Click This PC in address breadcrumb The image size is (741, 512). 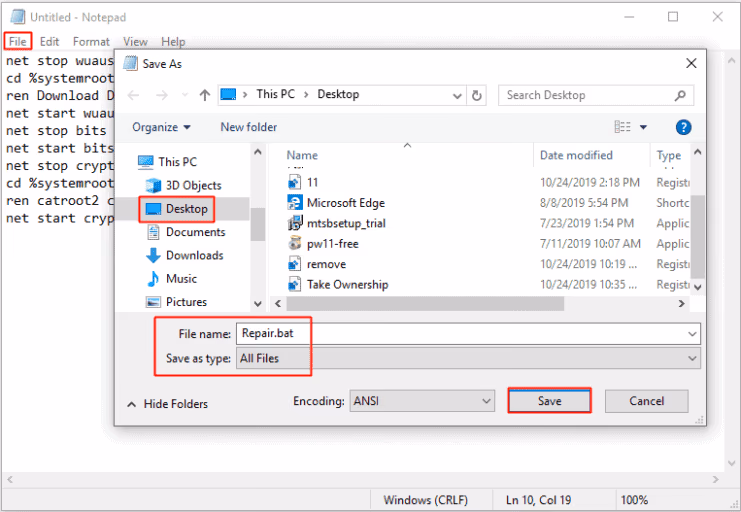click(x=276, y=94)
